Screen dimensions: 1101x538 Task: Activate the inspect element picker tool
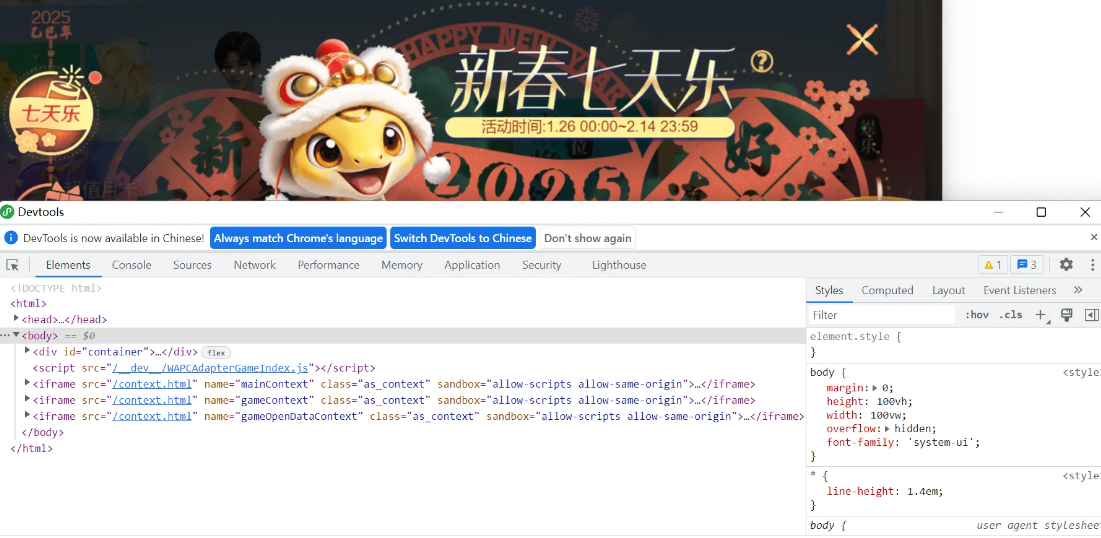pos(13,265)
